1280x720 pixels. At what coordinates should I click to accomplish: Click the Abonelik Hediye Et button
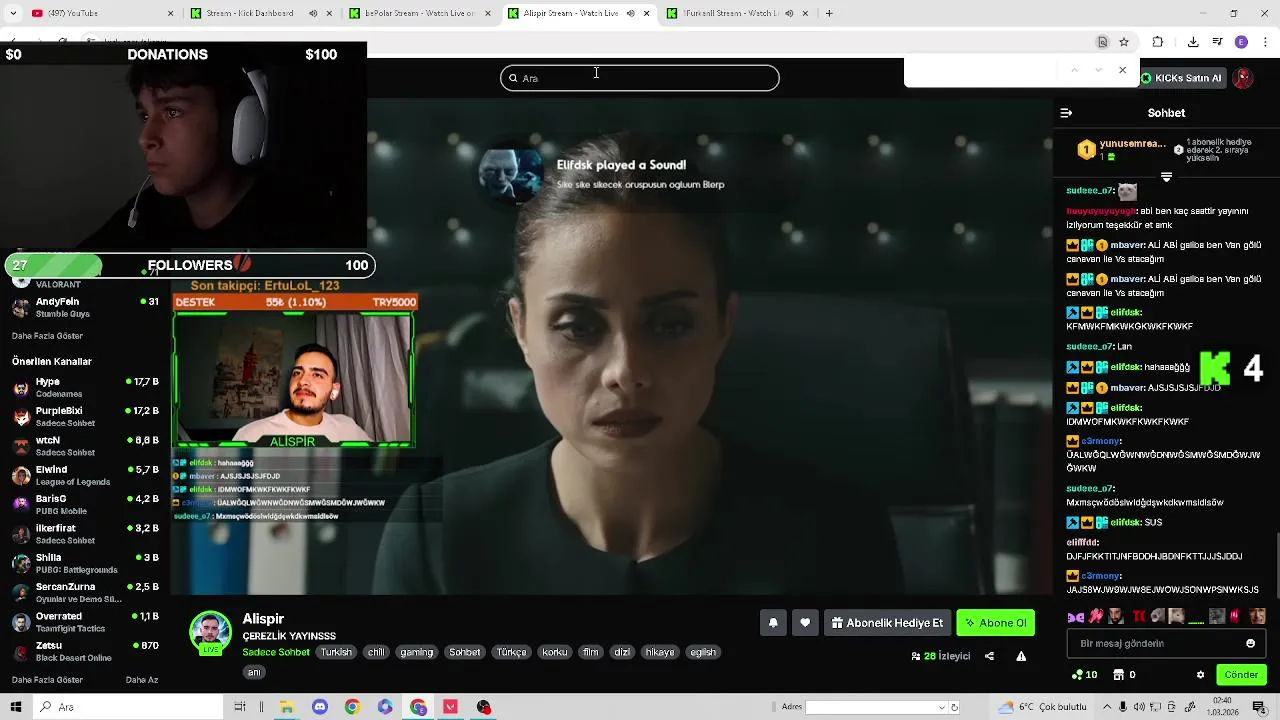click(x=888, y=623)
